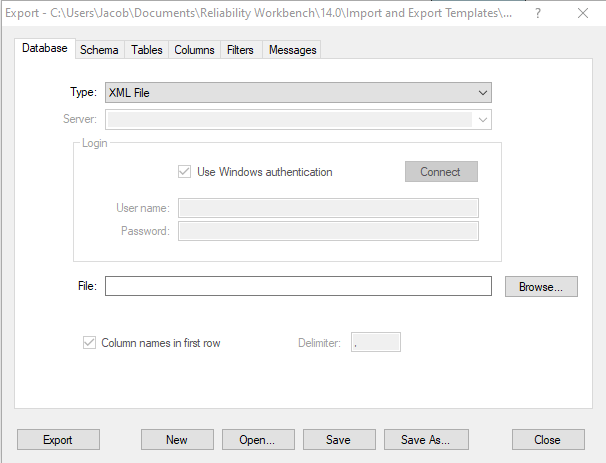
Task: Show the Messages tab
Action: [292, 50]
